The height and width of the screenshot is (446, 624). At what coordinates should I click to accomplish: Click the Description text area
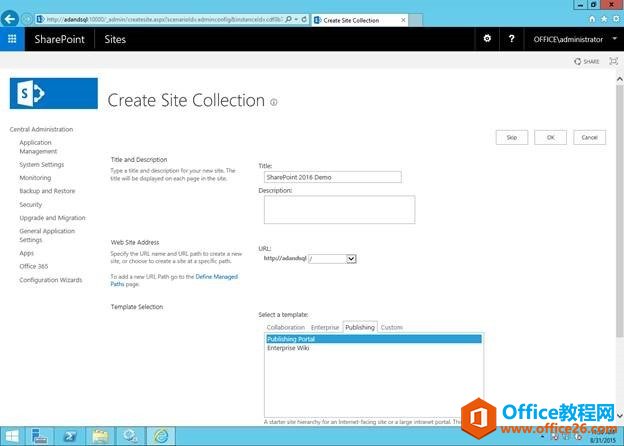coord(339,210)
